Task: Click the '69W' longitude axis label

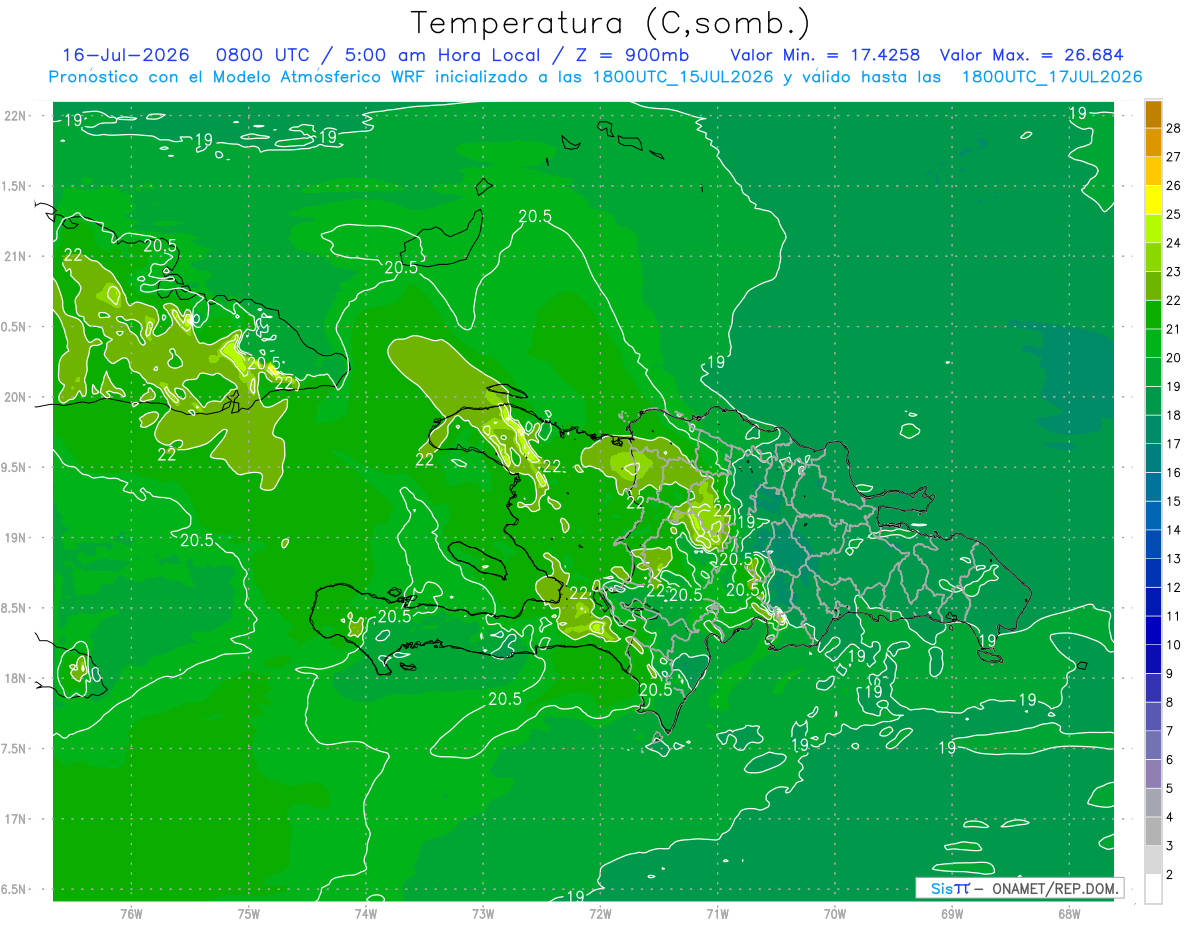Action: pos(952,913)
